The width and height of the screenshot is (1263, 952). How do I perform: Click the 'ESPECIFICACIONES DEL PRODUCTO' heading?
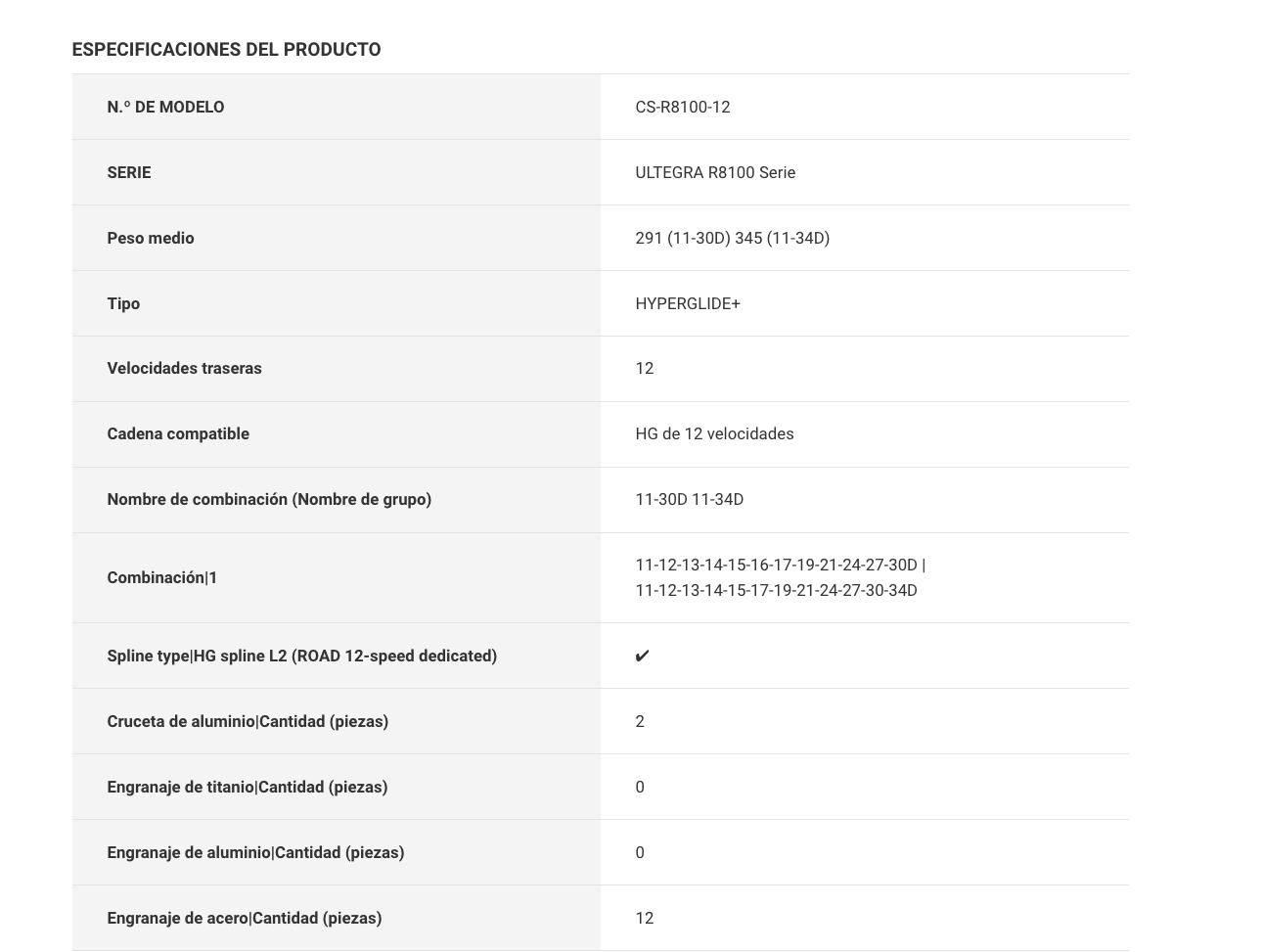tap(226, 50)
